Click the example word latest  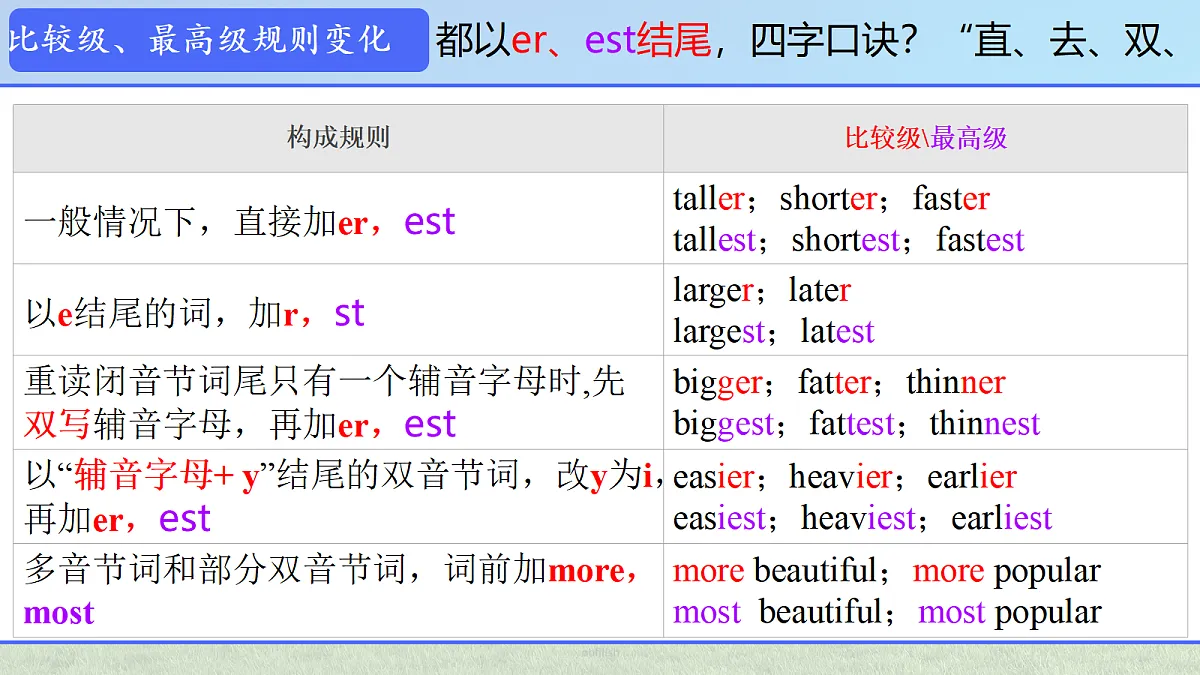click(x=838, y=332)
